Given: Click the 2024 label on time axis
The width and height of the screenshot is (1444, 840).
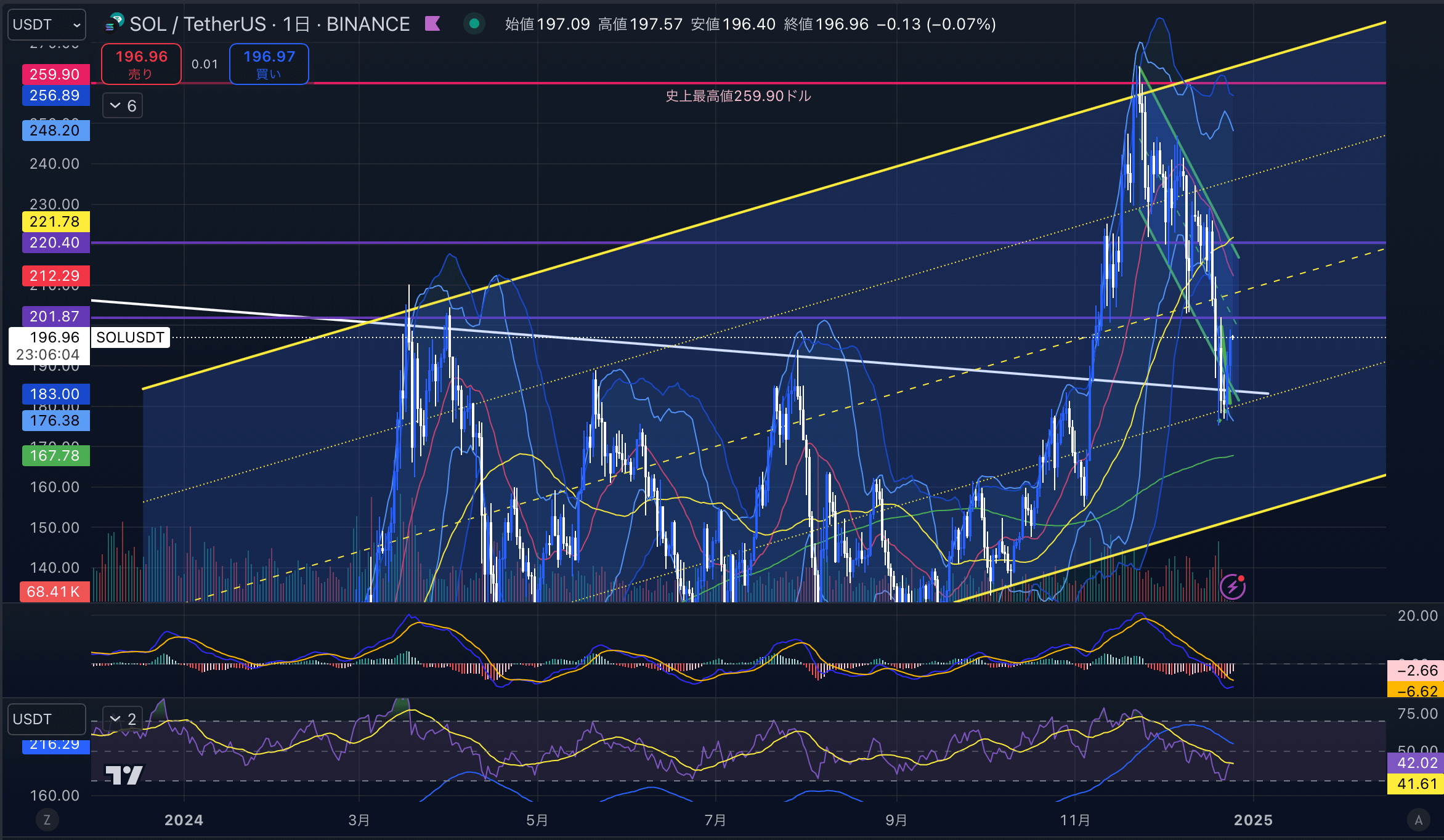Looking at the screenshot, I should pyautogui.click(x=184, y=820).
